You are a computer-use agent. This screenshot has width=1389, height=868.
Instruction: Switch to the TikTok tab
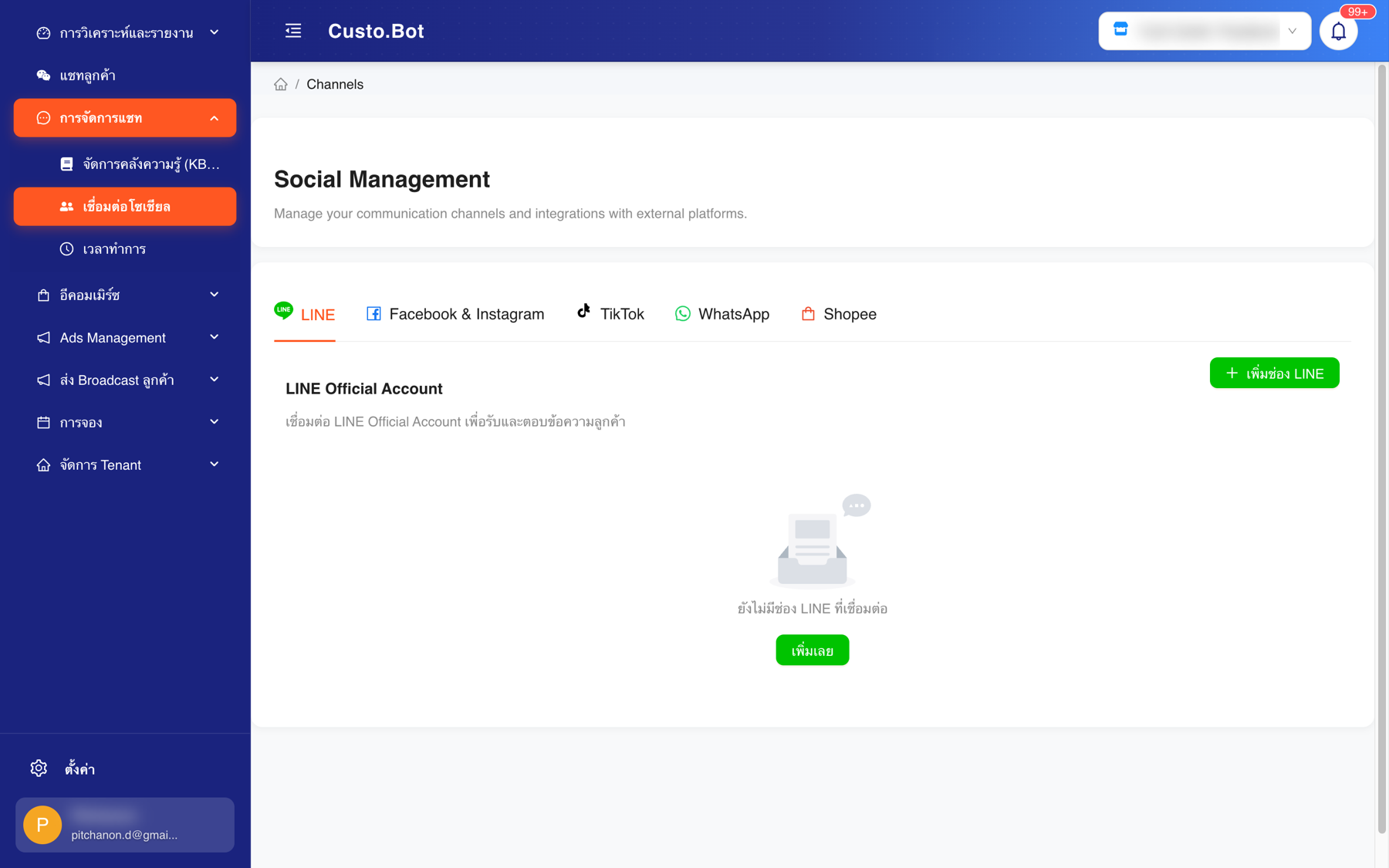610,314
